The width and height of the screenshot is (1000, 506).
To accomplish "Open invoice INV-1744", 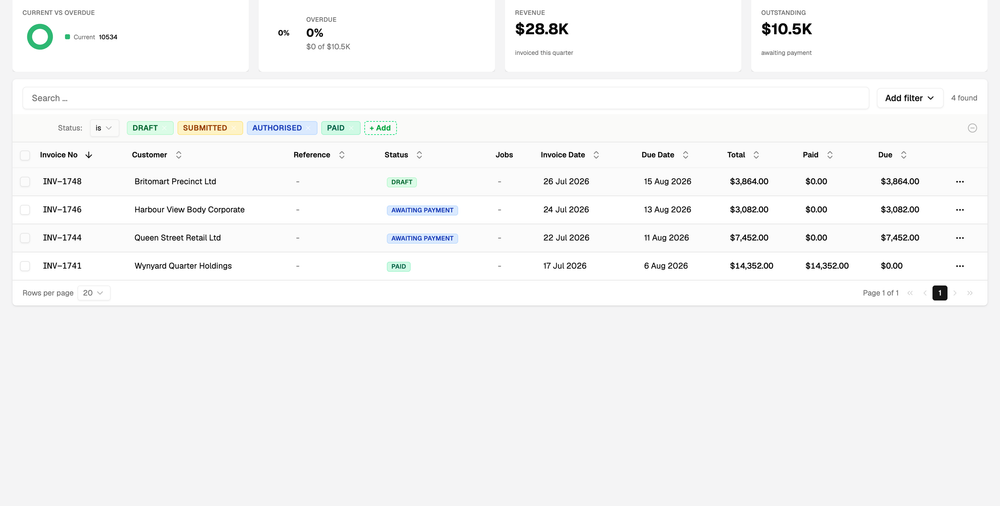I will [62, 238].
